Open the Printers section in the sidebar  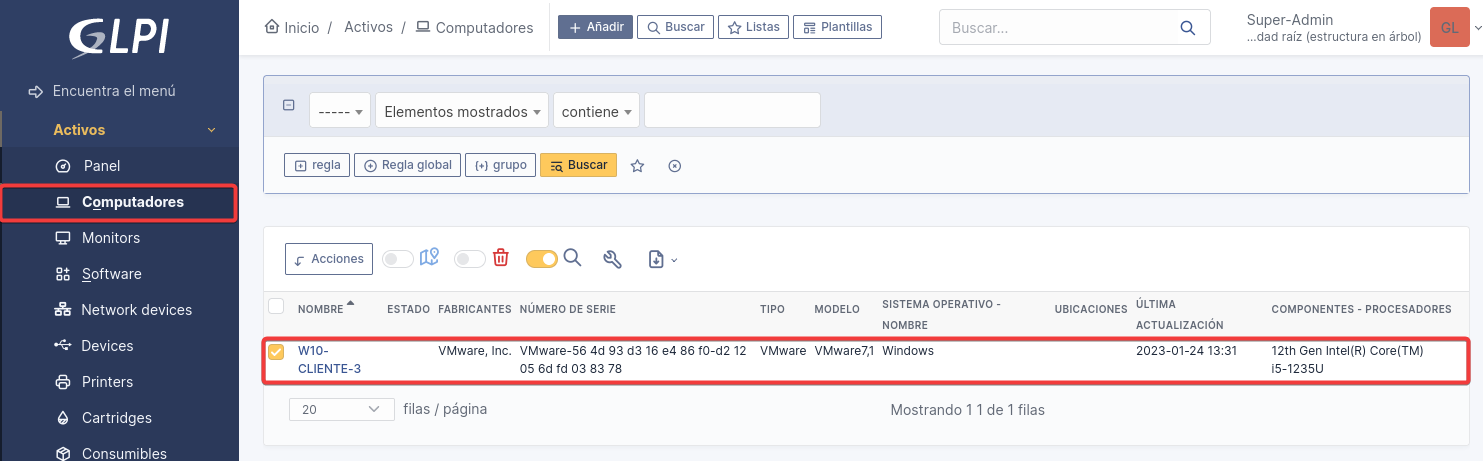[x=107, y=382]
